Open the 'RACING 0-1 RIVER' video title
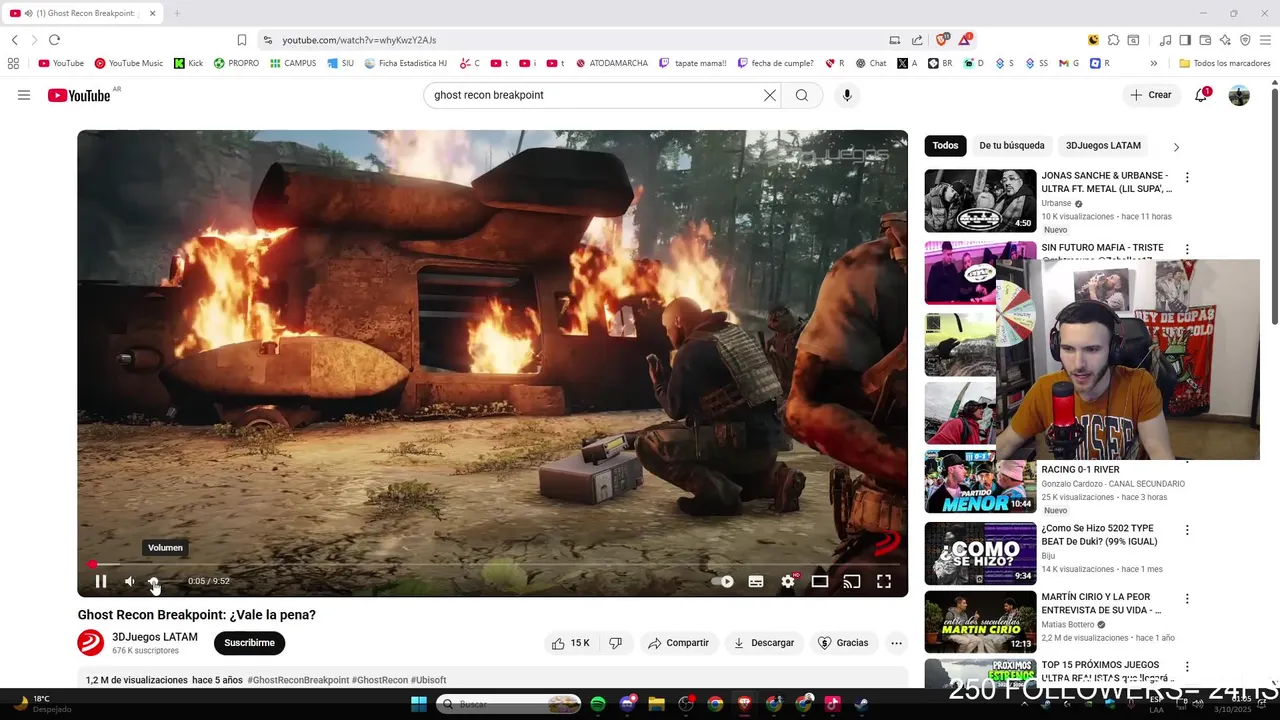This screenshot has width=1280, height=720. click(1080, 470)
